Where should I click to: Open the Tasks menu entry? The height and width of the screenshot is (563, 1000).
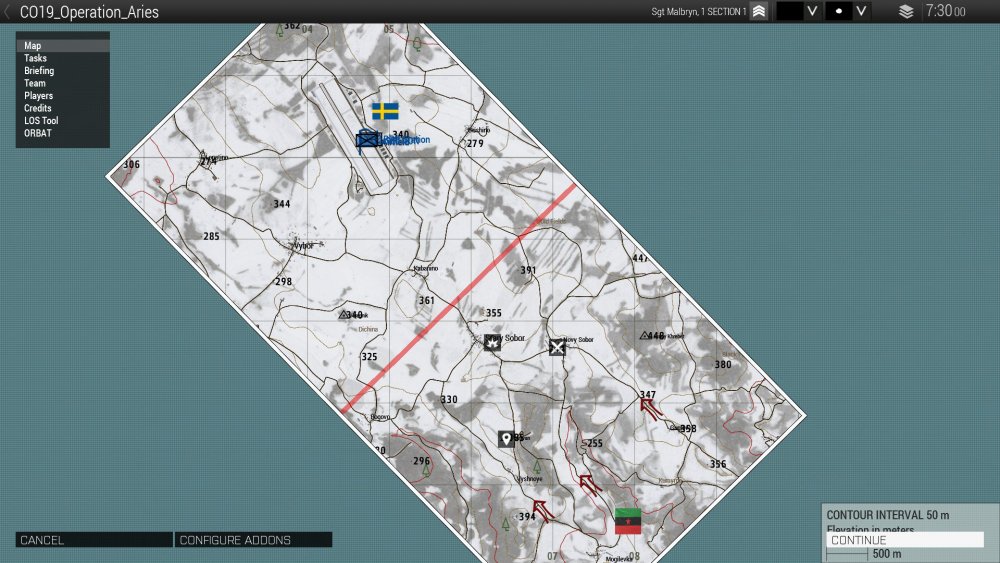click(35, 59)
